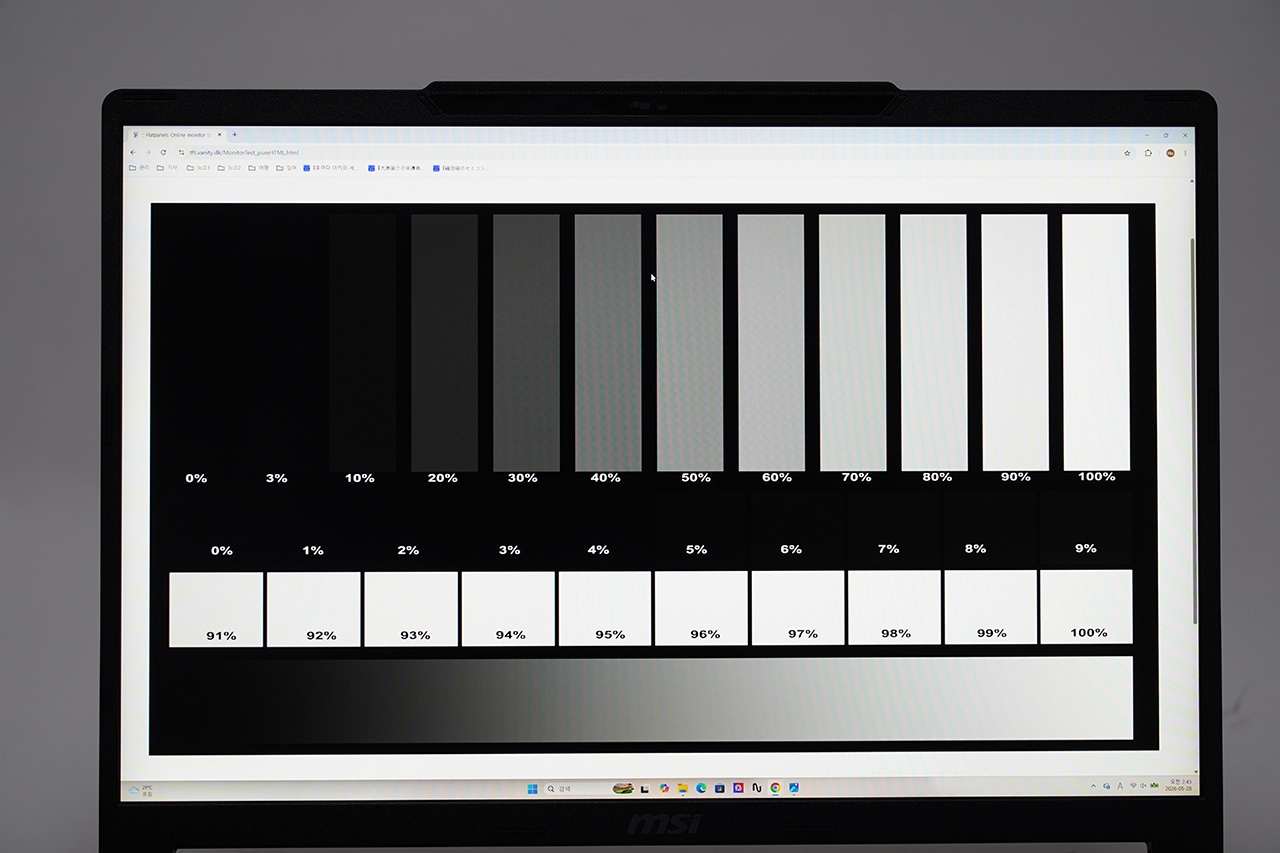Click the black-to-white gradient strip

coord(651,699)
